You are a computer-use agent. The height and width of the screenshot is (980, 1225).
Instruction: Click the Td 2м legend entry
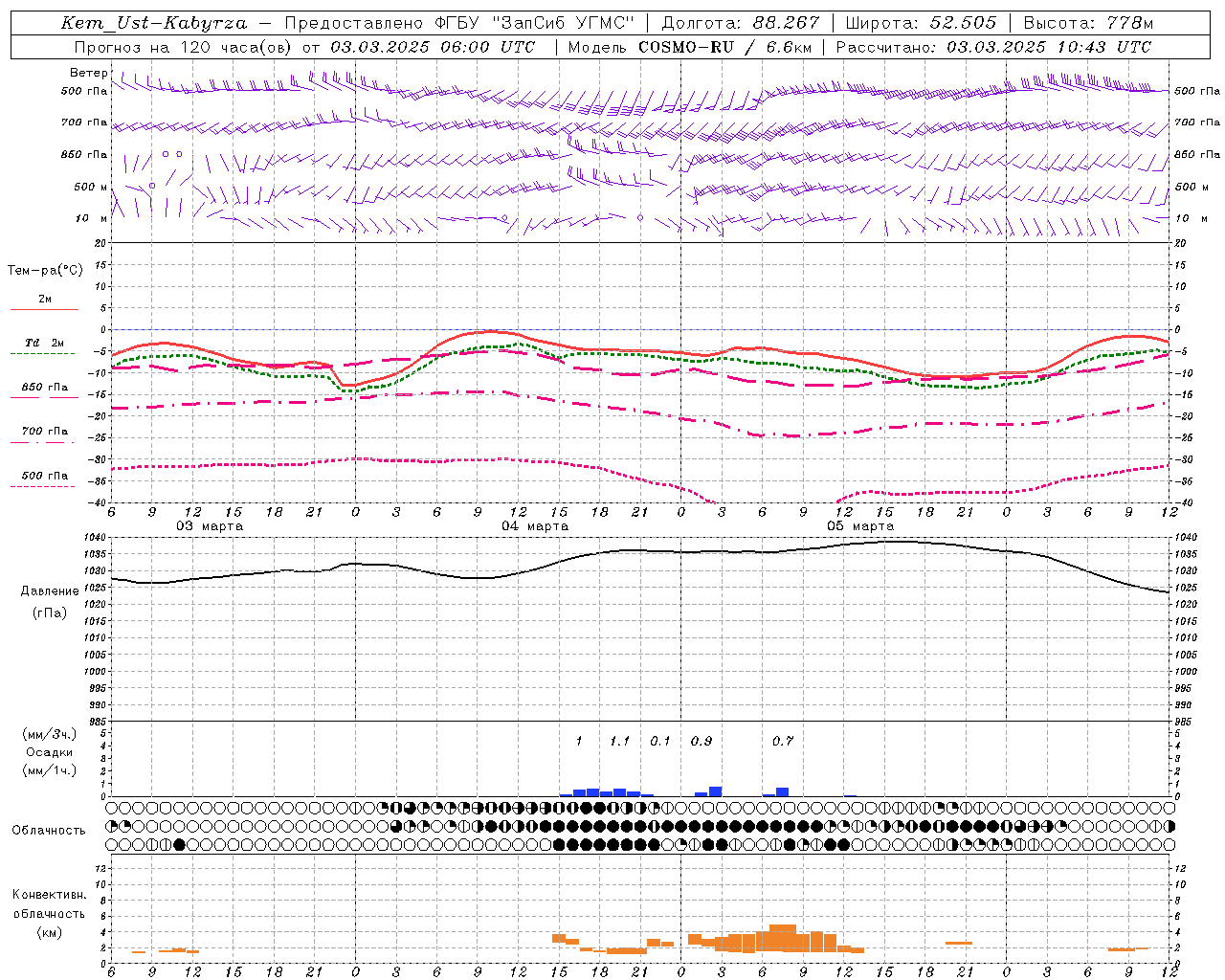click(44, 343)
